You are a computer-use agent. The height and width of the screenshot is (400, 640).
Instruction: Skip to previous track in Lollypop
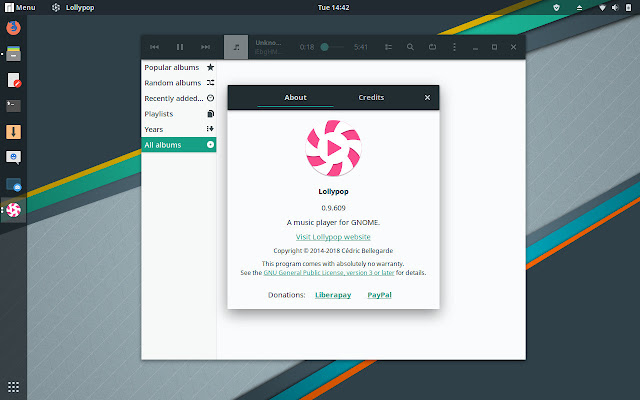154,47
